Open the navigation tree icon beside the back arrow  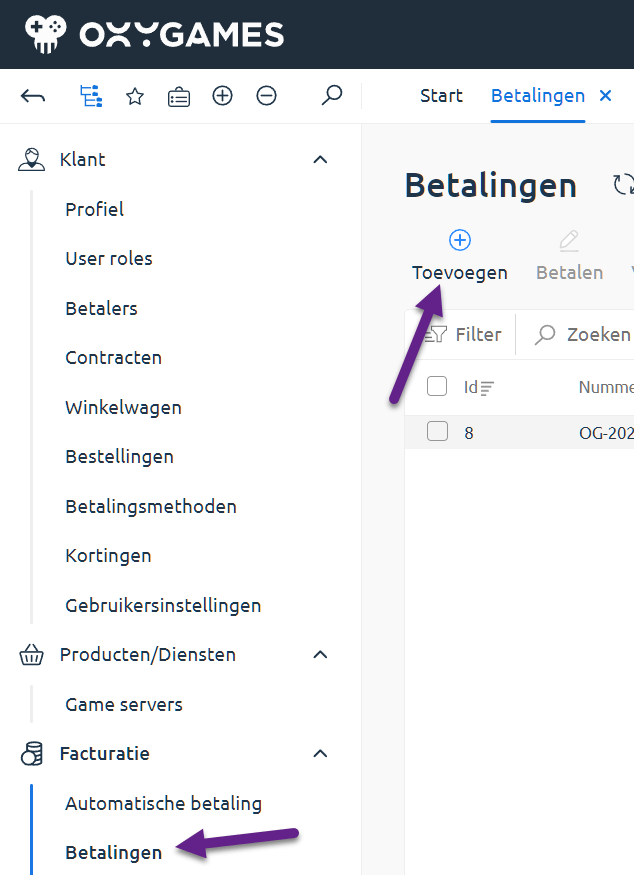pyautogui.click(x=90, y=96)
